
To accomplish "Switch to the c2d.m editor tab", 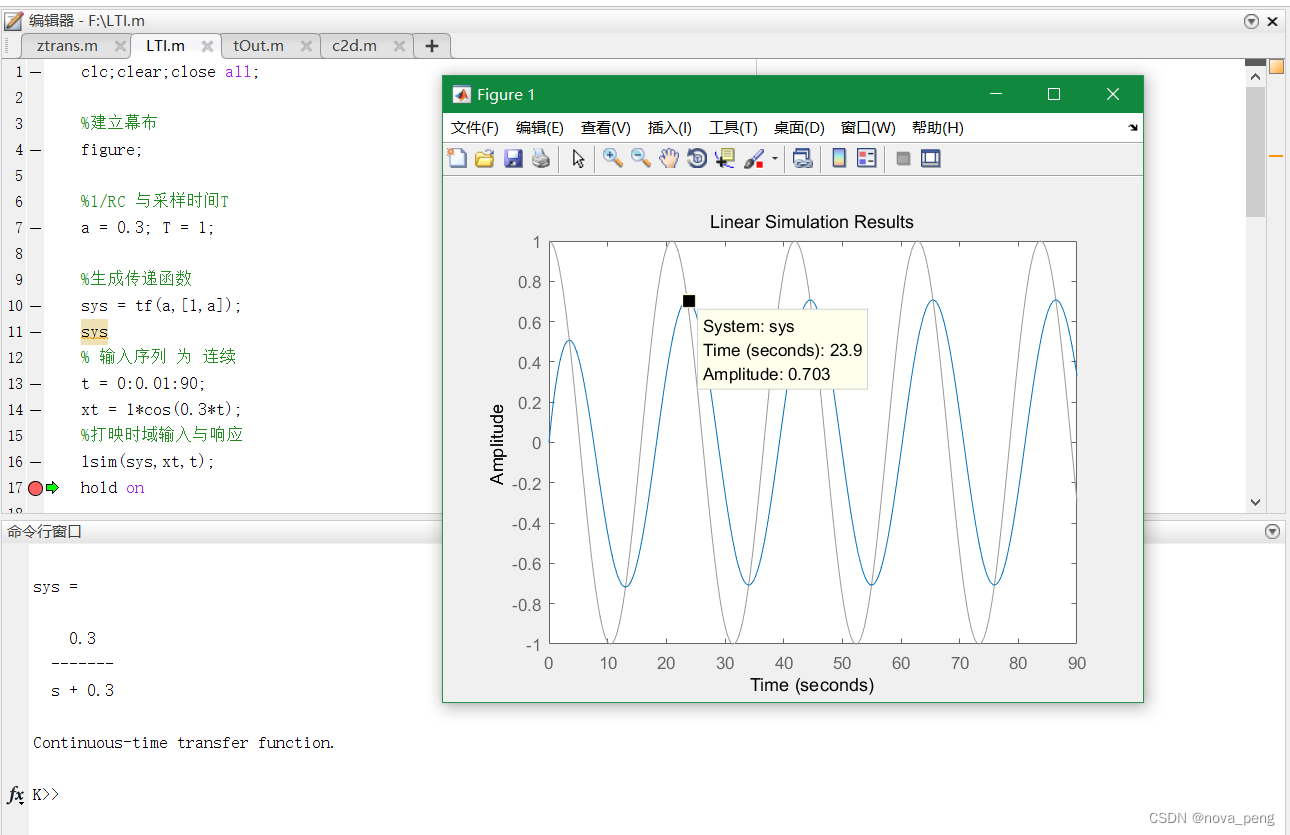I will pos(355,46).
